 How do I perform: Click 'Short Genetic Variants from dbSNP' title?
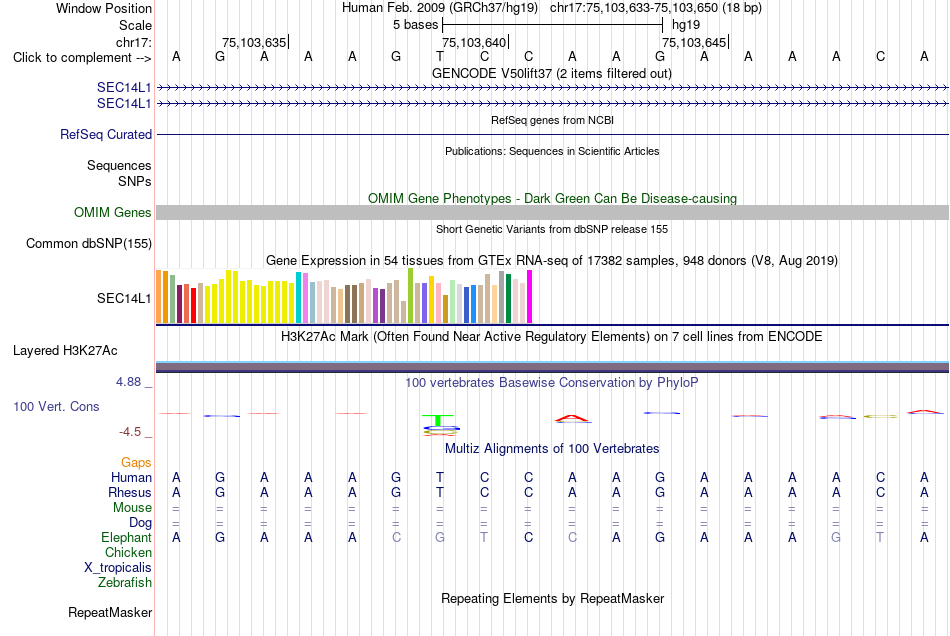point(552,229)
